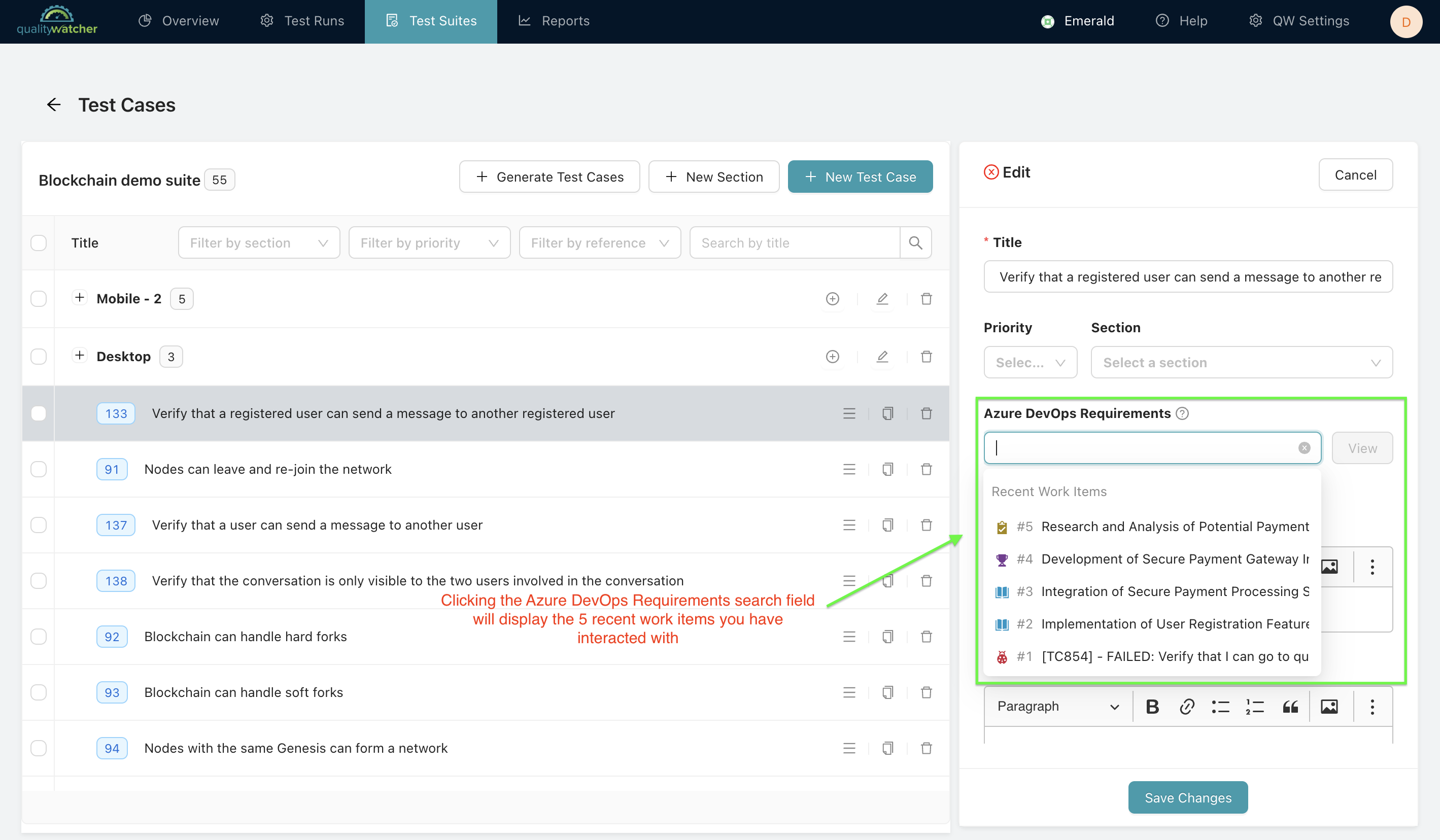
Task: Apply numbered list in lower editor
Action: [x=1255, y=707]
